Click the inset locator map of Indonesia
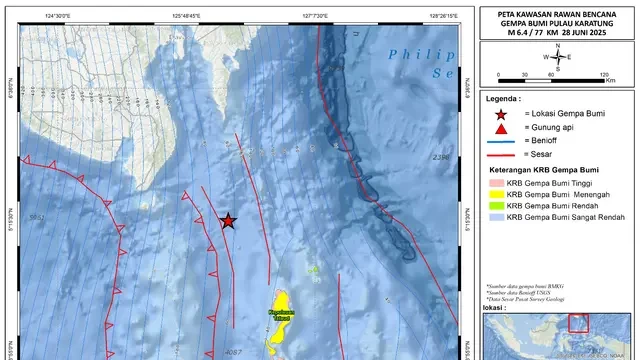This screenshot has height=360, width=640. click(557, 336)
